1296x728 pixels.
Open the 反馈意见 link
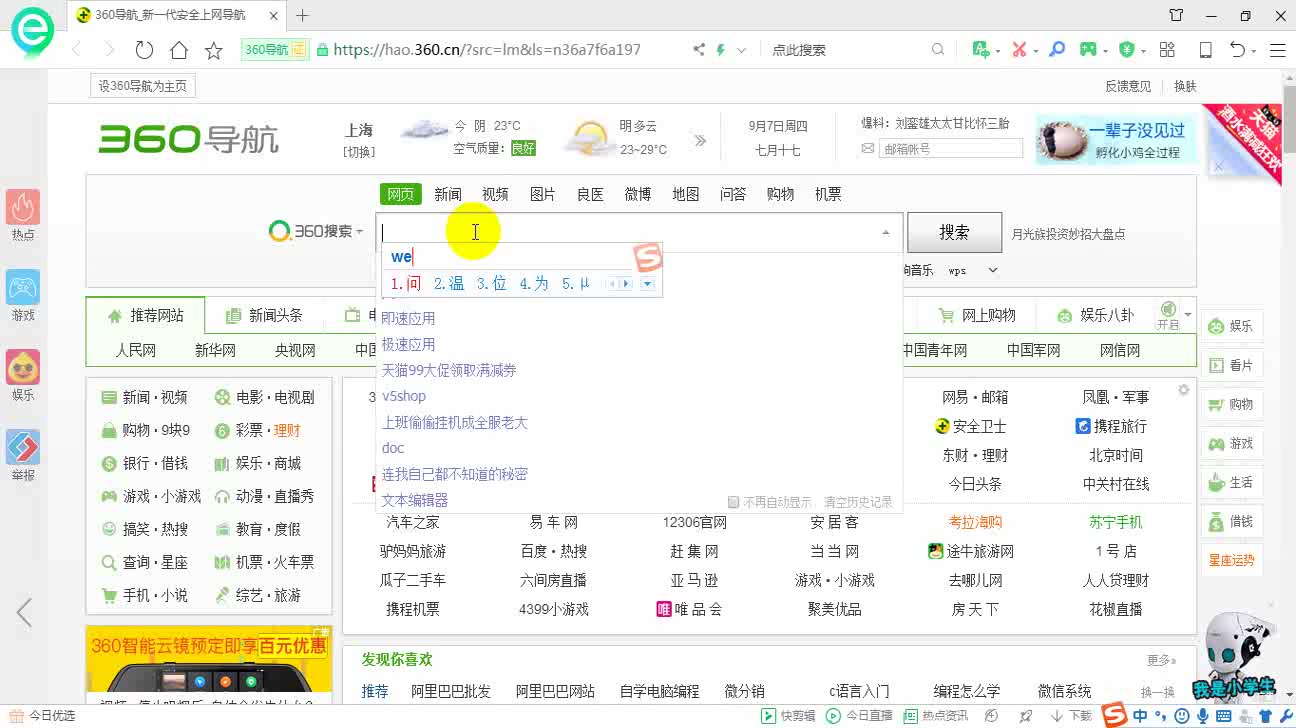pos(1128,86)
